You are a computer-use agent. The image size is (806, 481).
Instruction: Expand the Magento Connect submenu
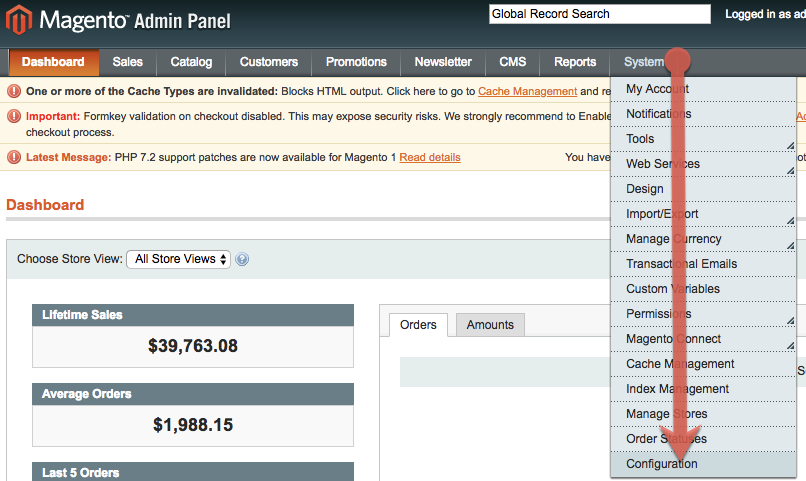(704, 339)
